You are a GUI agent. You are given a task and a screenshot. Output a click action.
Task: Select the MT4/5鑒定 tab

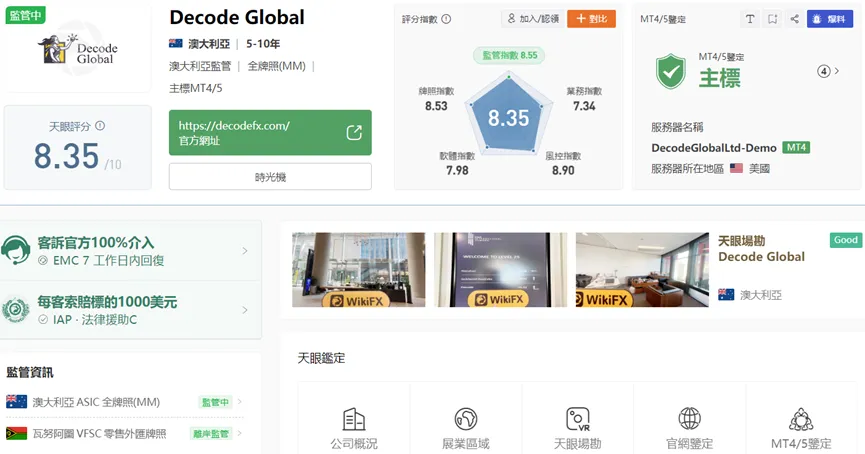801,428
